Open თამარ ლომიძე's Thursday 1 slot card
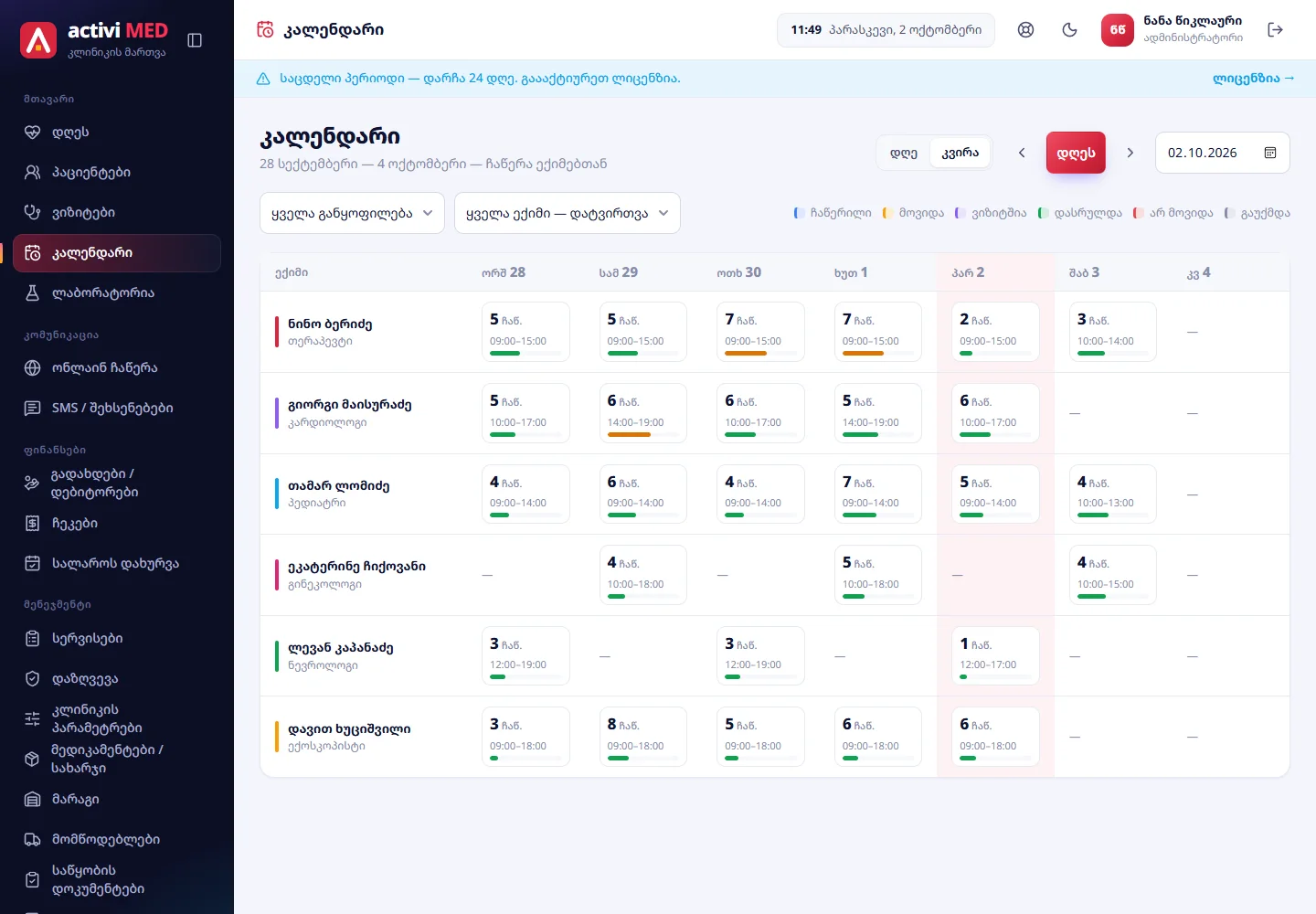This screenshot has width=1316, height=914. 878,494
